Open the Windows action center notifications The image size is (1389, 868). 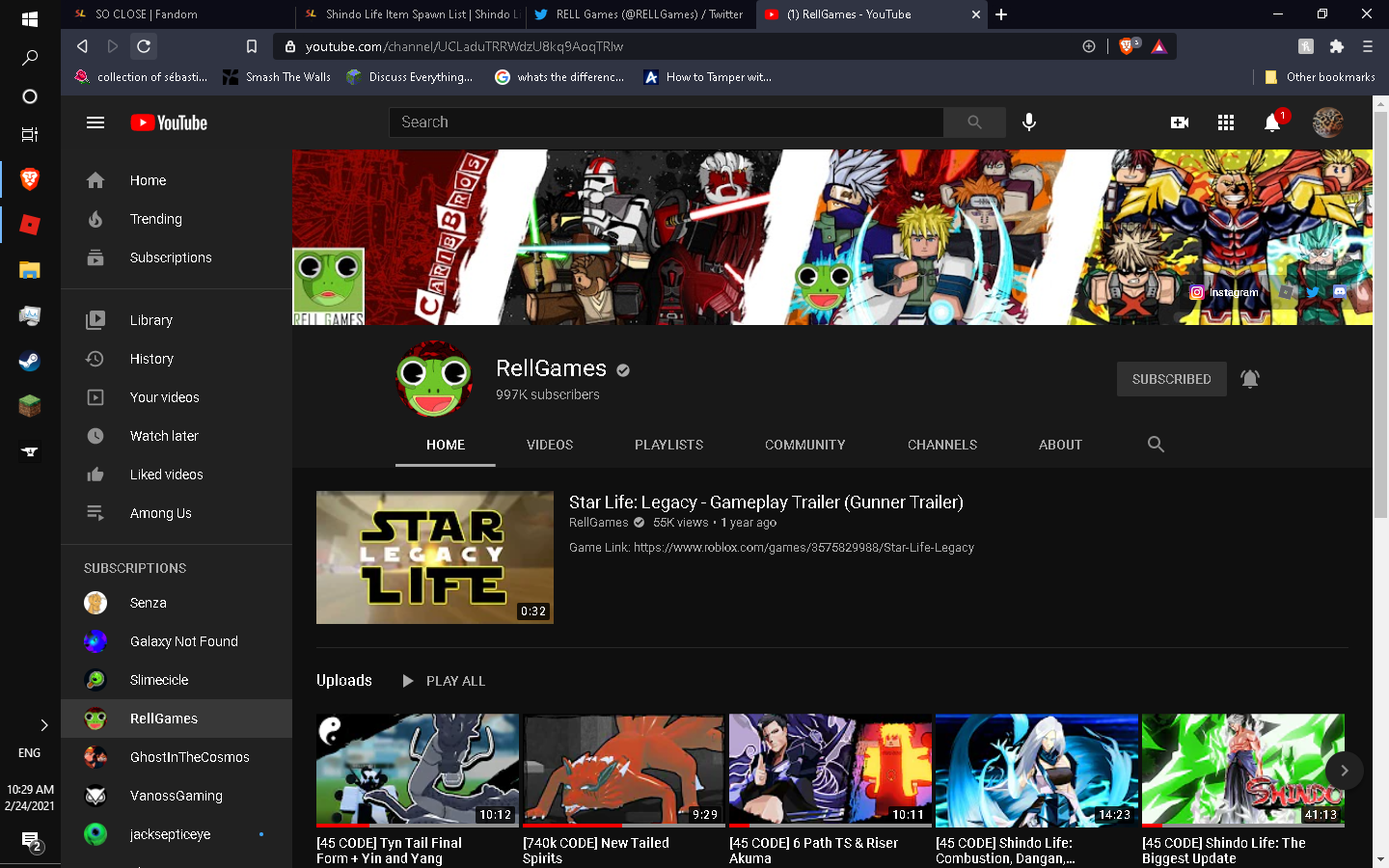click(31, 842)
